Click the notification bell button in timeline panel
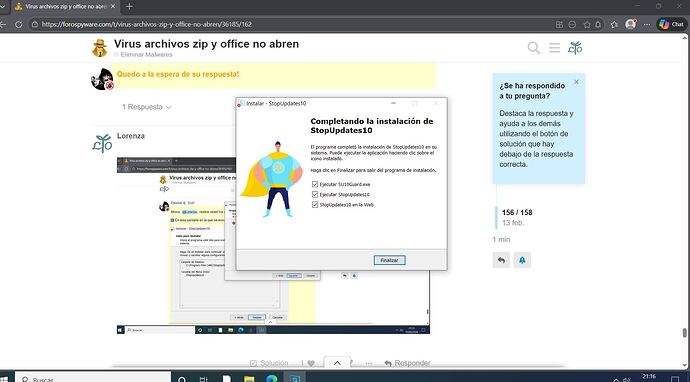Screen dimensions: 690x382 click(x=522, y=260)
